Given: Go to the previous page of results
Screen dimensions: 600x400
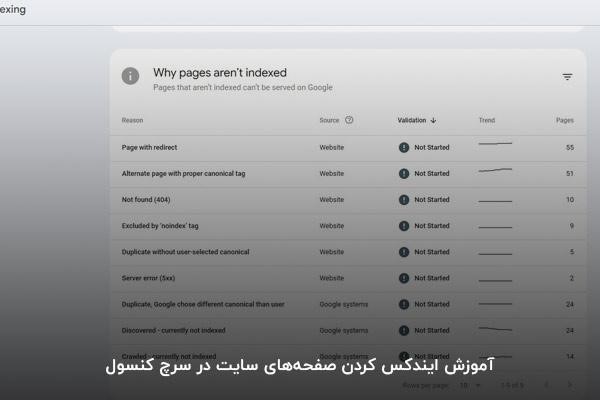Looking at the screenshot, I should (546, 385).
